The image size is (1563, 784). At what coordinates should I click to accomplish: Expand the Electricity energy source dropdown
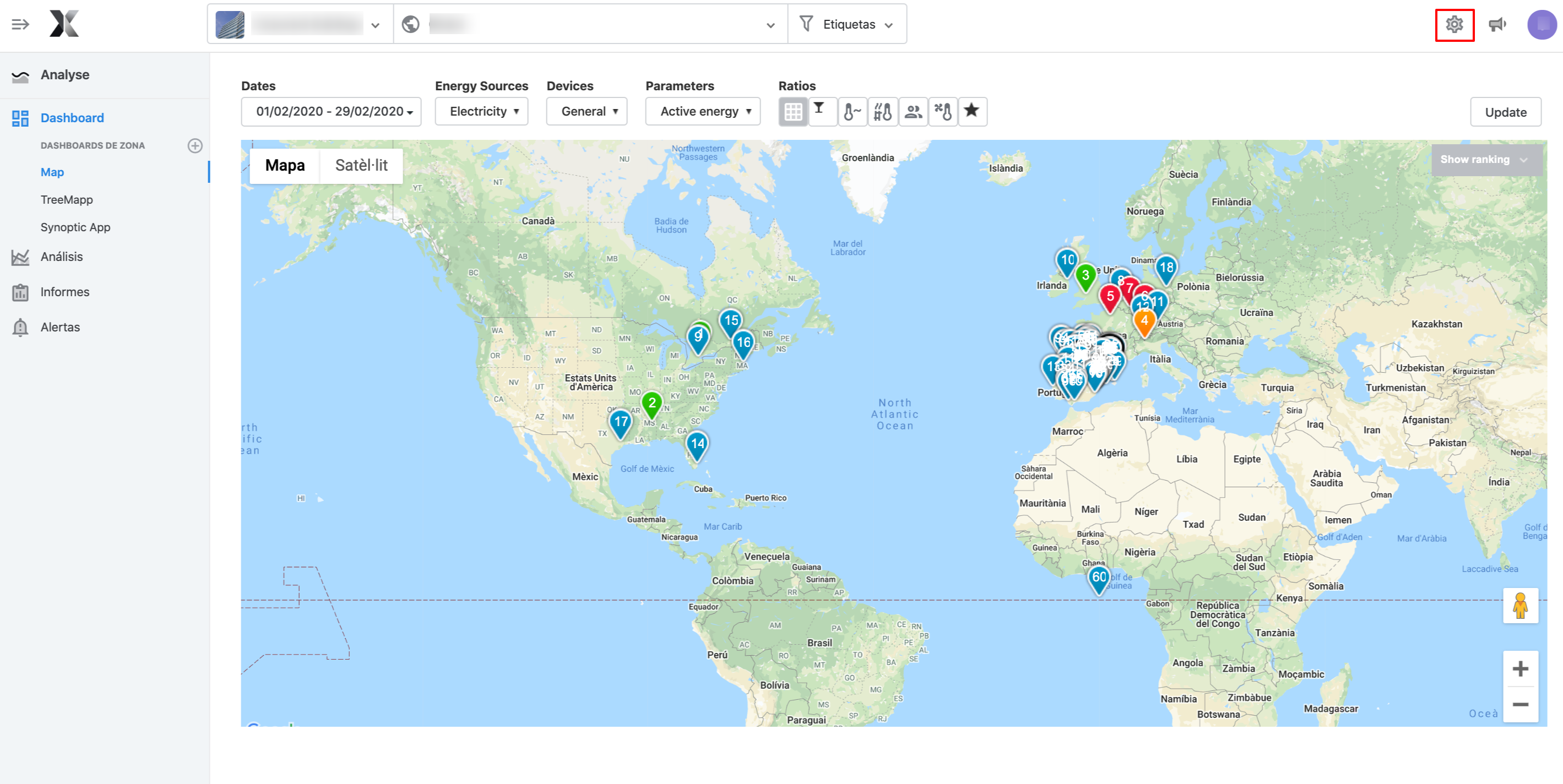[482, 112]
